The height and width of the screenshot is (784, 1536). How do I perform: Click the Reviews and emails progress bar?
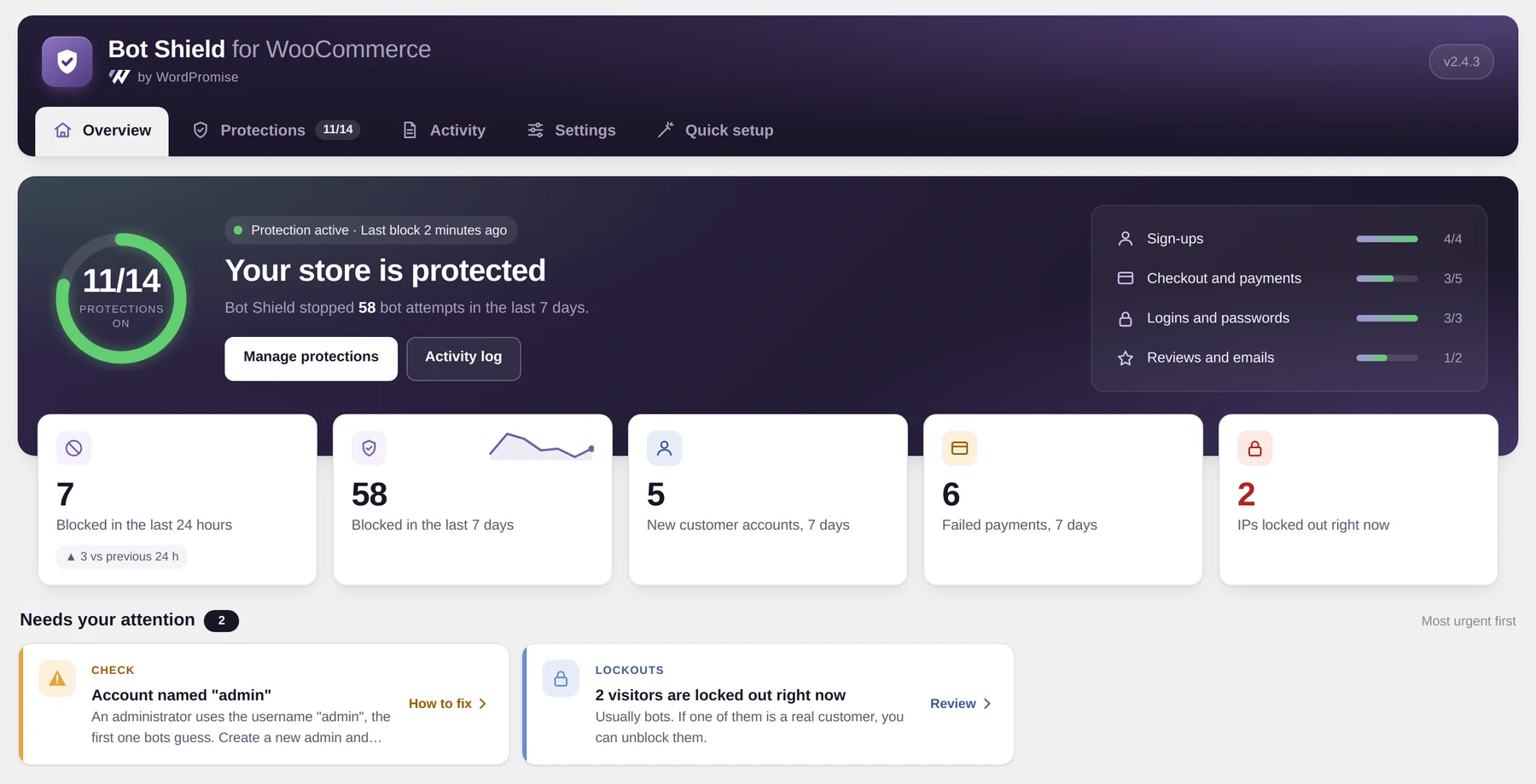click(1387, 357)
